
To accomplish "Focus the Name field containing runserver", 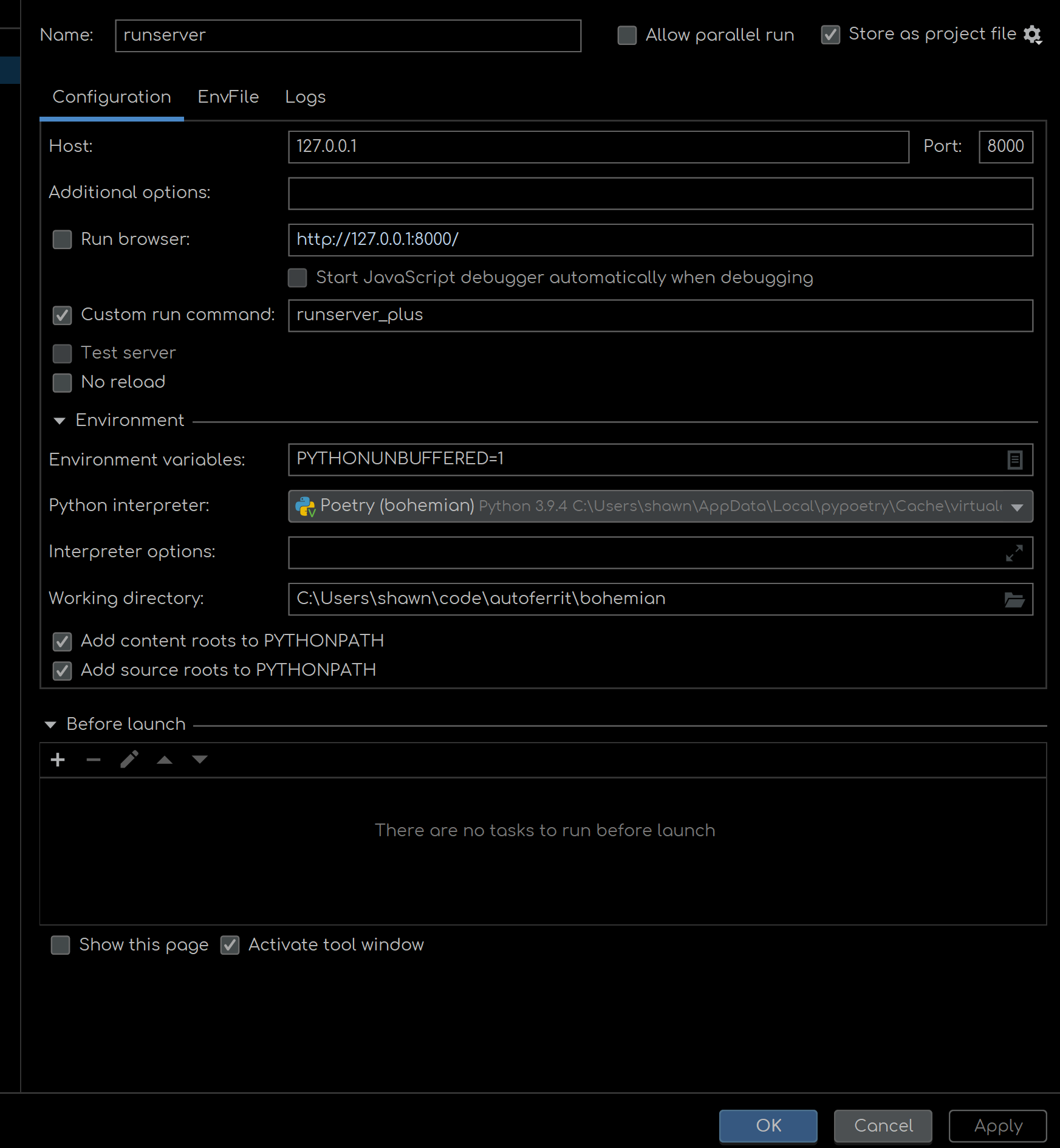I will (348, 36).
